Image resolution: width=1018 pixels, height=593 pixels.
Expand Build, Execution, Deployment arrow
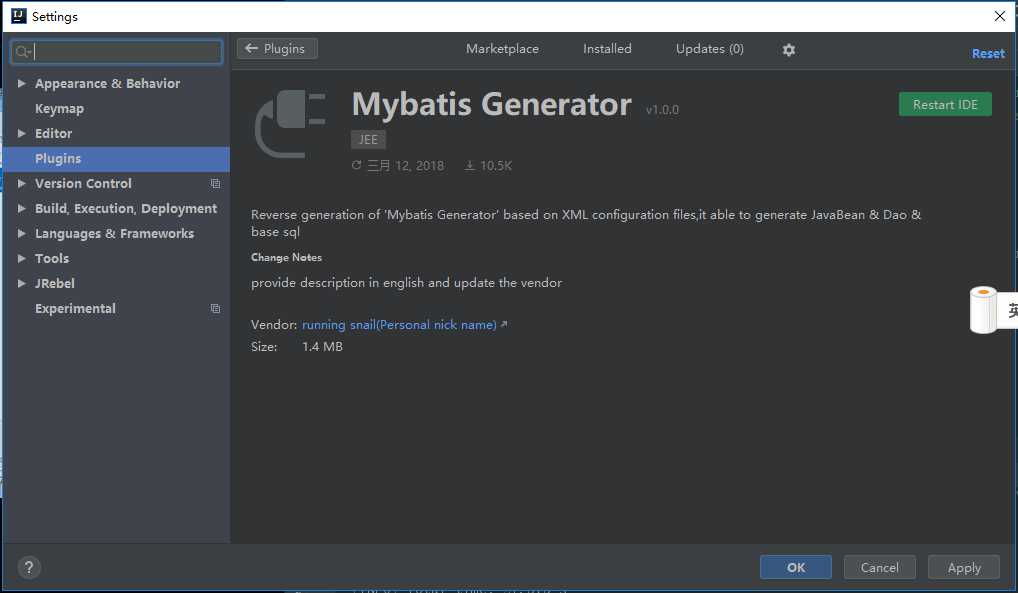click(x=21, y=208)
